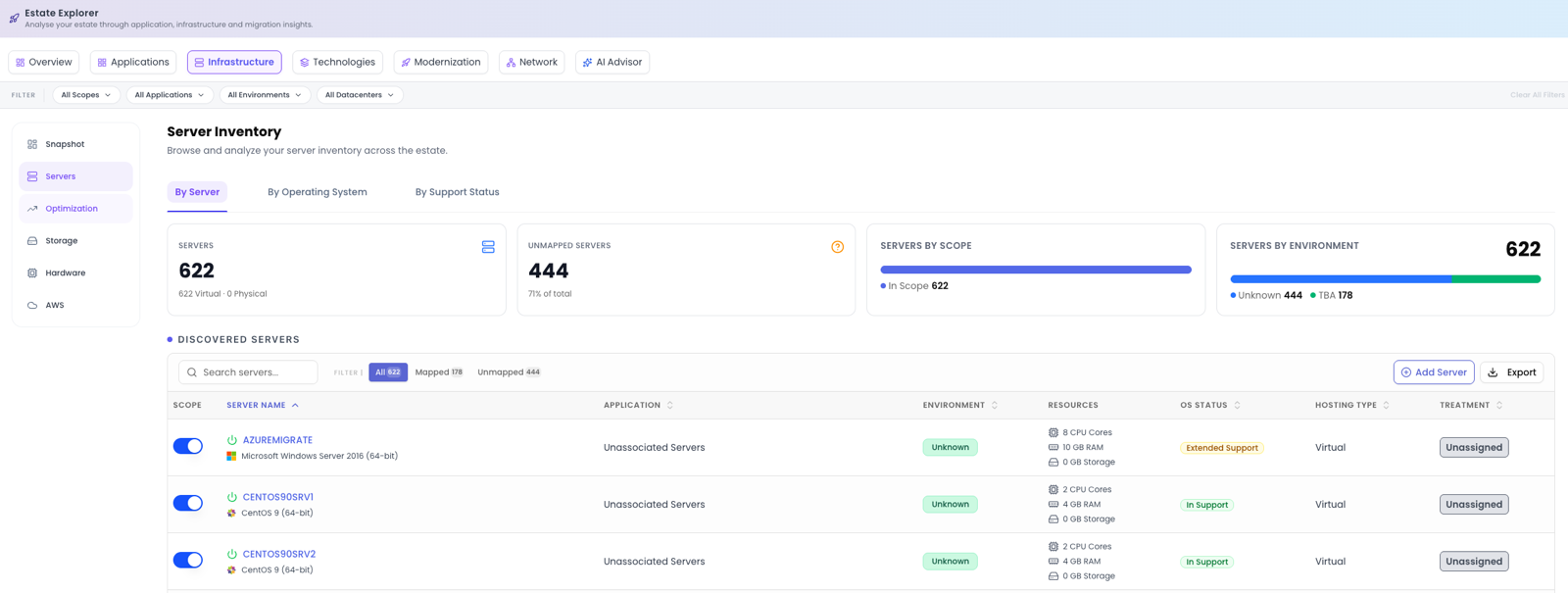Click green TBA segment of environment bar
This screenshot has height=593, width=1568.
[1496, 279]
